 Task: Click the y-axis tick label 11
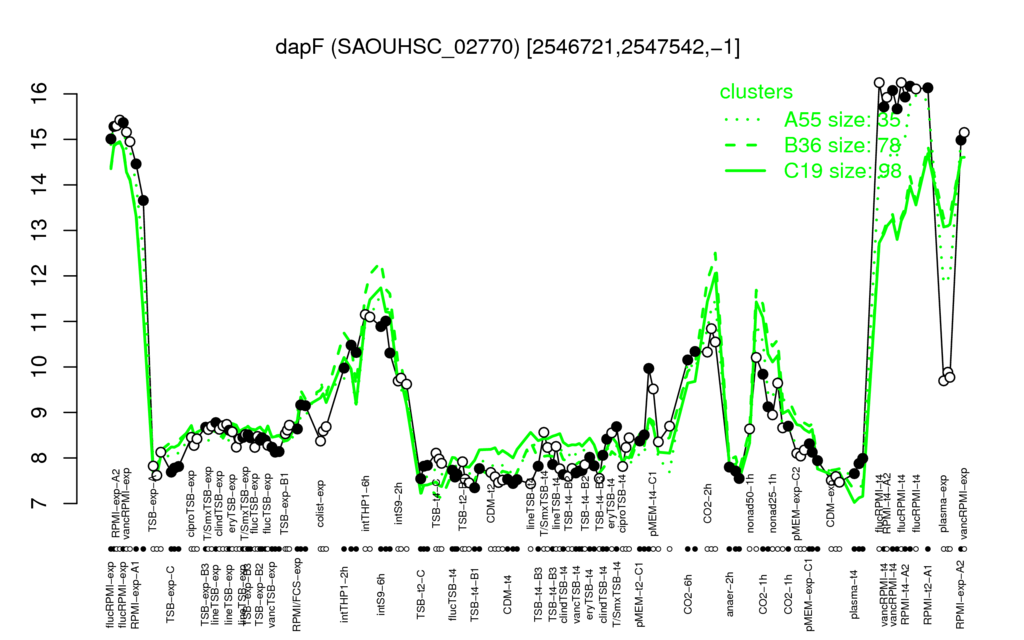[x=40, y=321]
